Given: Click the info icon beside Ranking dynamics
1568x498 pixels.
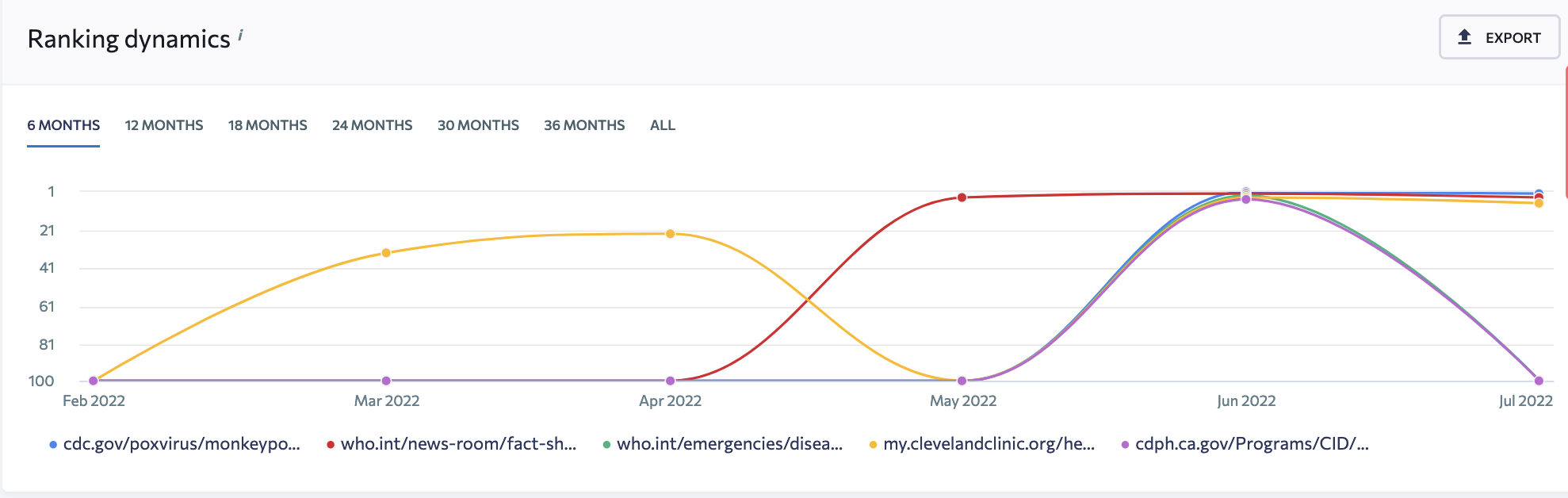Looking at the screenshot, I should click(x=240, y=36).
